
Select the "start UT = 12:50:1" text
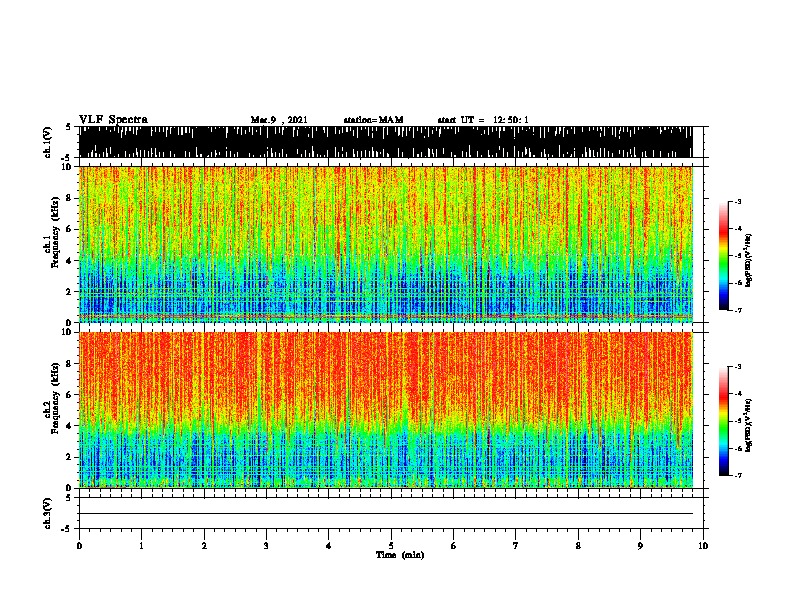[483, 120]
